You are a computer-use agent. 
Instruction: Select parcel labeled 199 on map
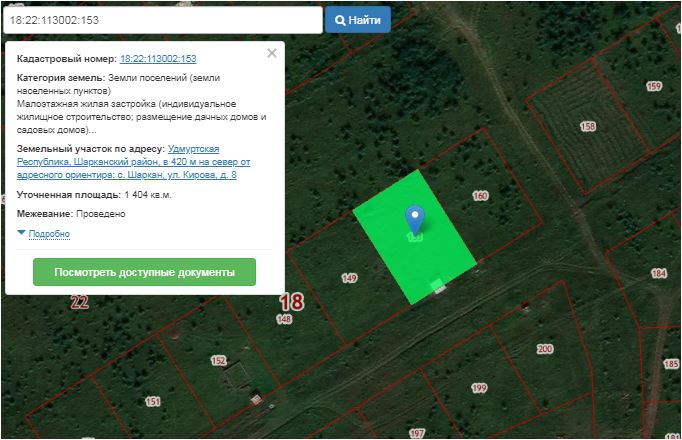[479, 388]
